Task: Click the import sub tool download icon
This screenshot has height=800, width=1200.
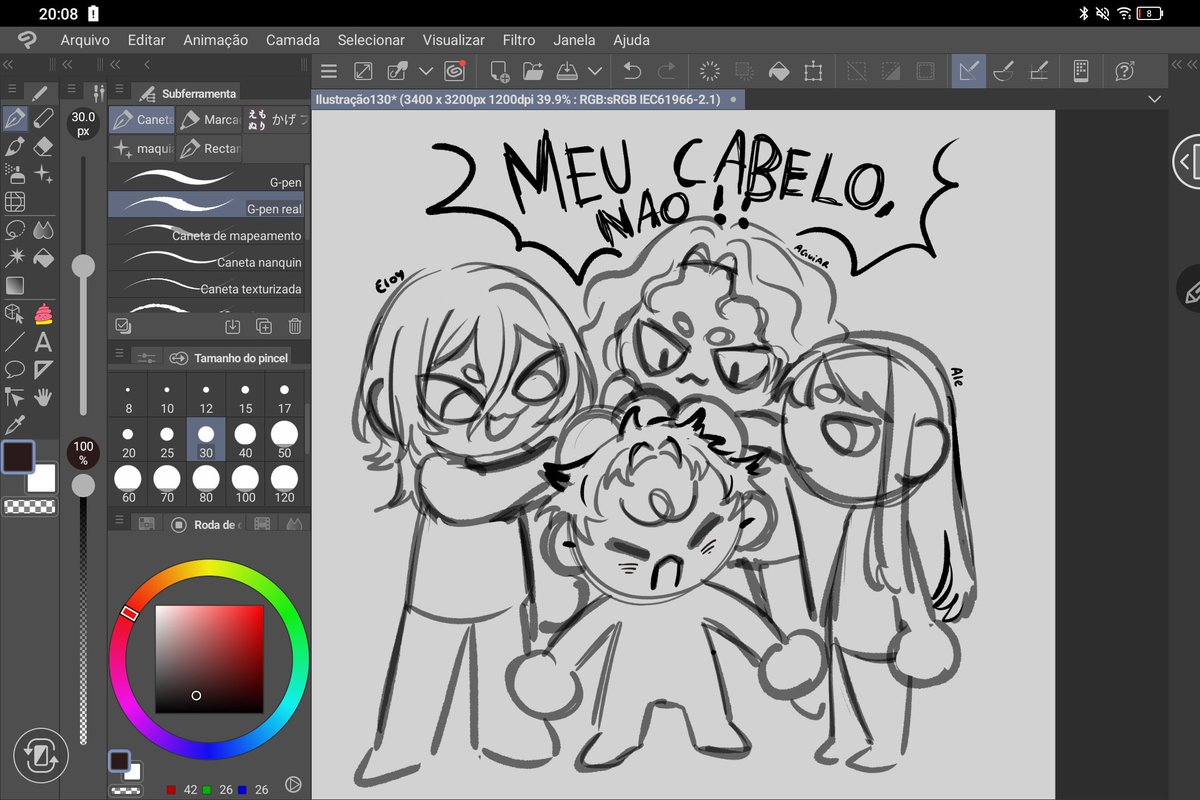Action: coord(233,326)
